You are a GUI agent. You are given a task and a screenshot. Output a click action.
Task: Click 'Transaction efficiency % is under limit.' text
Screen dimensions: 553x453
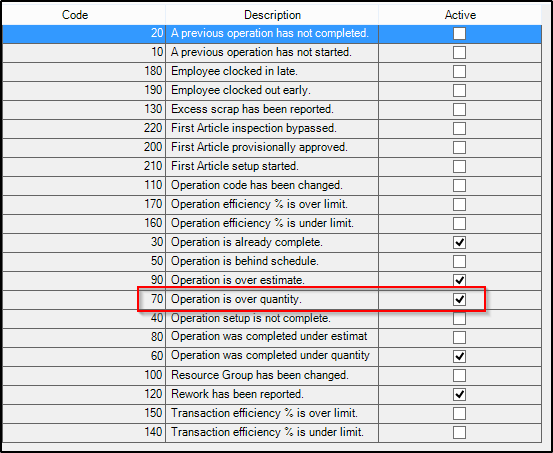click(267, 432)
